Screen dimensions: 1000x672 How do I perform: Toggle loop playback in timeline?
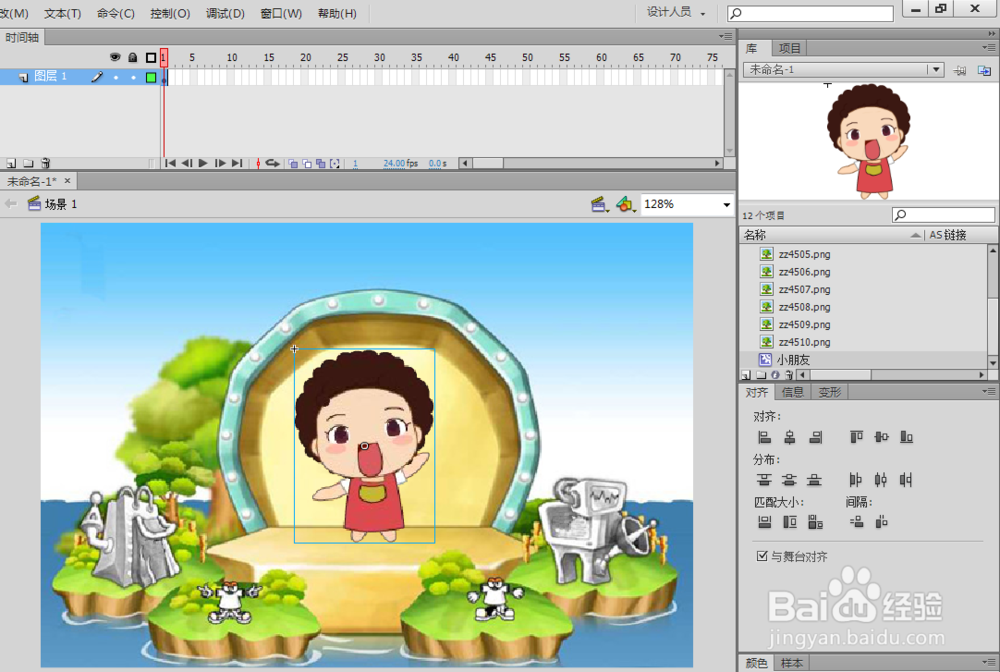coord(272,163)
